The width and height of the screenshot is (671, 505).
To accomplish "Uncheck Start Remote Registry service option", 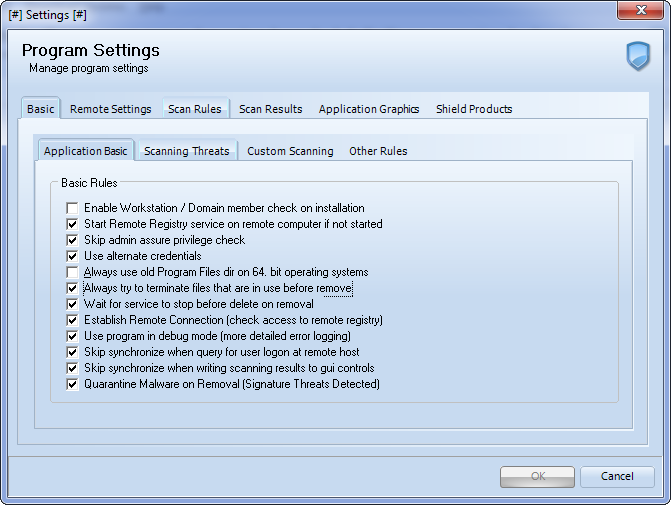I will tap(72, 224).
